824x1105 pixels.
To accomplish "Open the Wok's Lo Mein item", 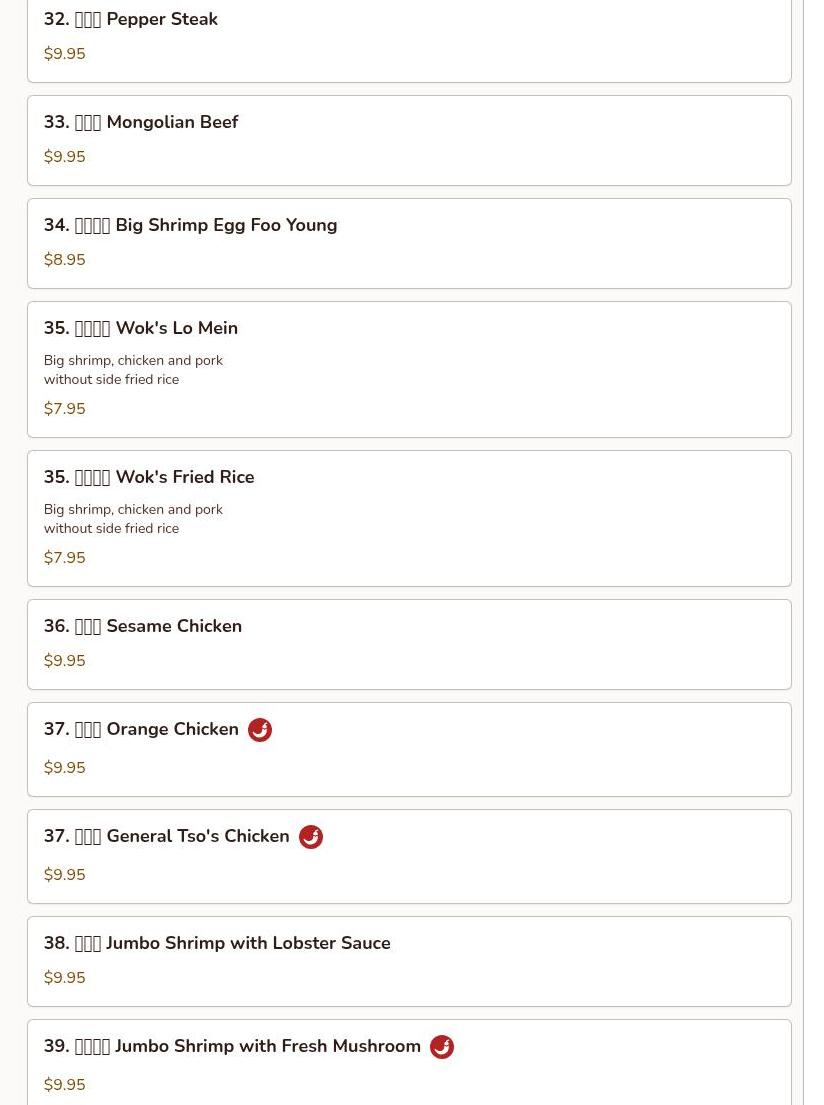I will click(141, 329).
